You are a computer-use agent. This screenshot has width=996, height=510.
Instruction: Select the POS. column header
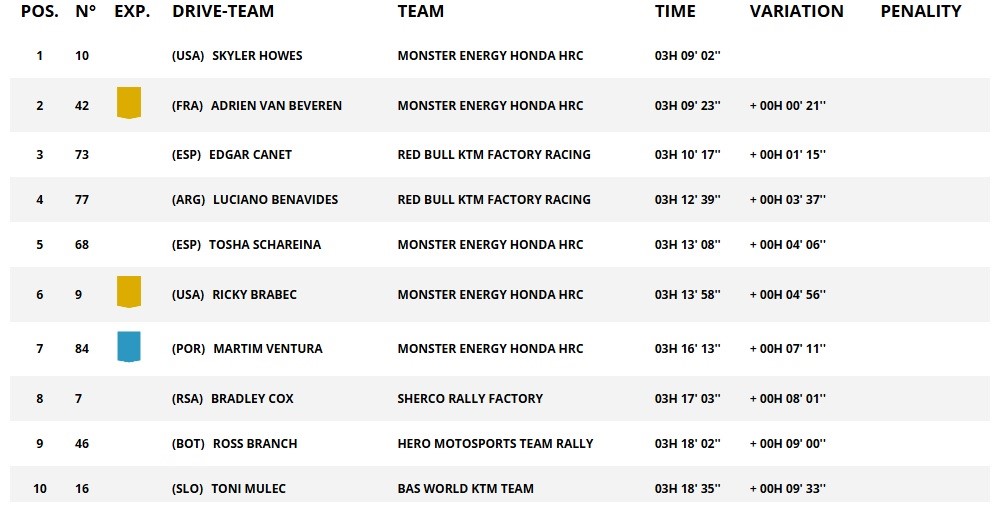click(x=39, y=12)
